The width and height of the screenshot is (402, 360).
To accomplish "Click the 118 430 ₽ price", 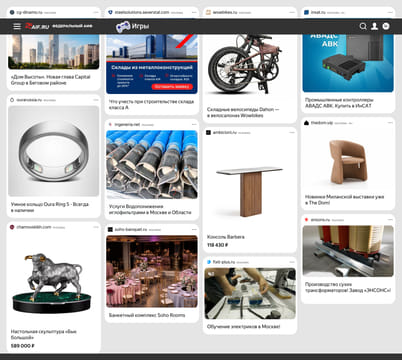I will (x=217, y=245).
